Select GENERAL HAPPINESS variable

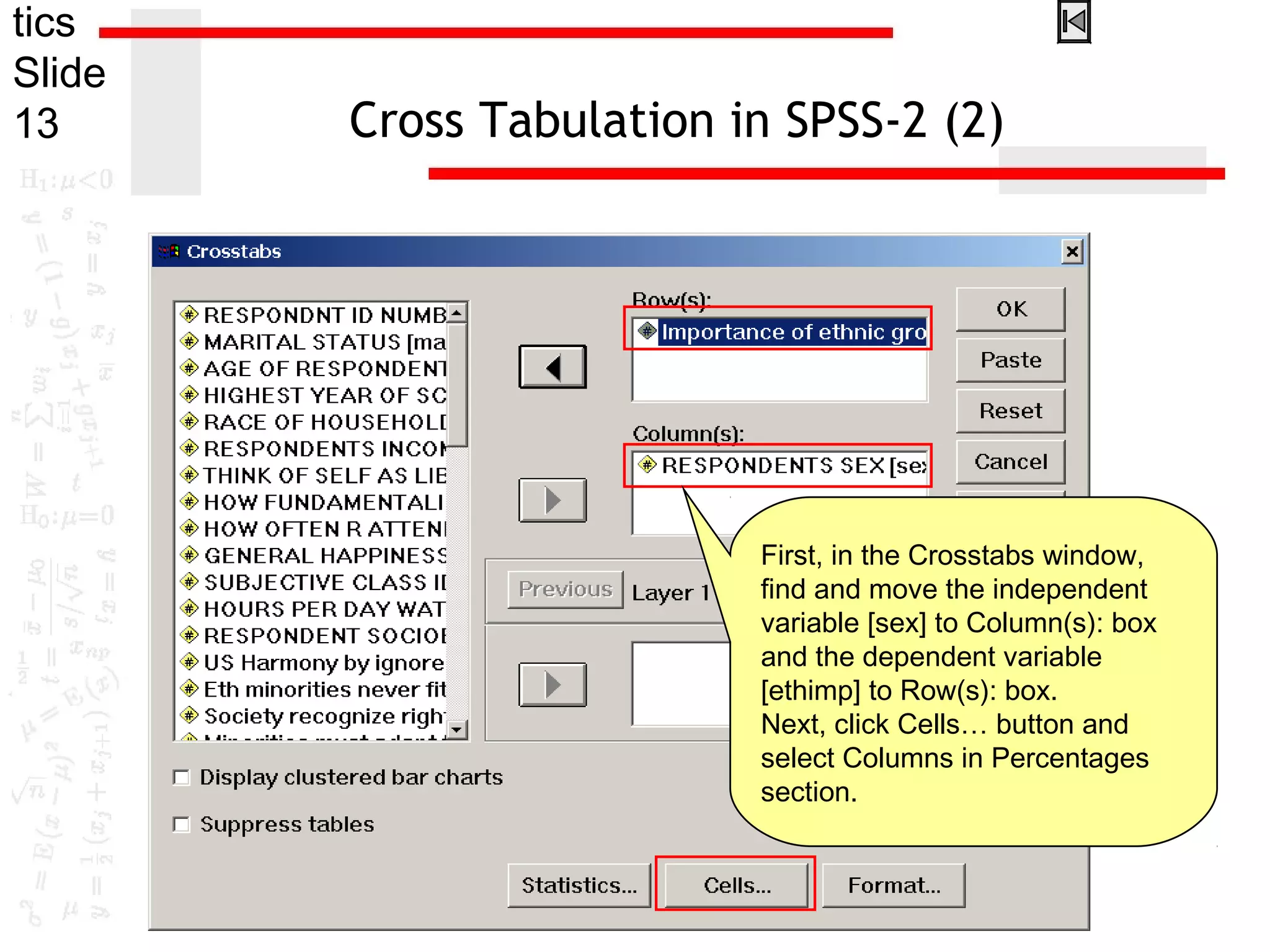(313, 555)
